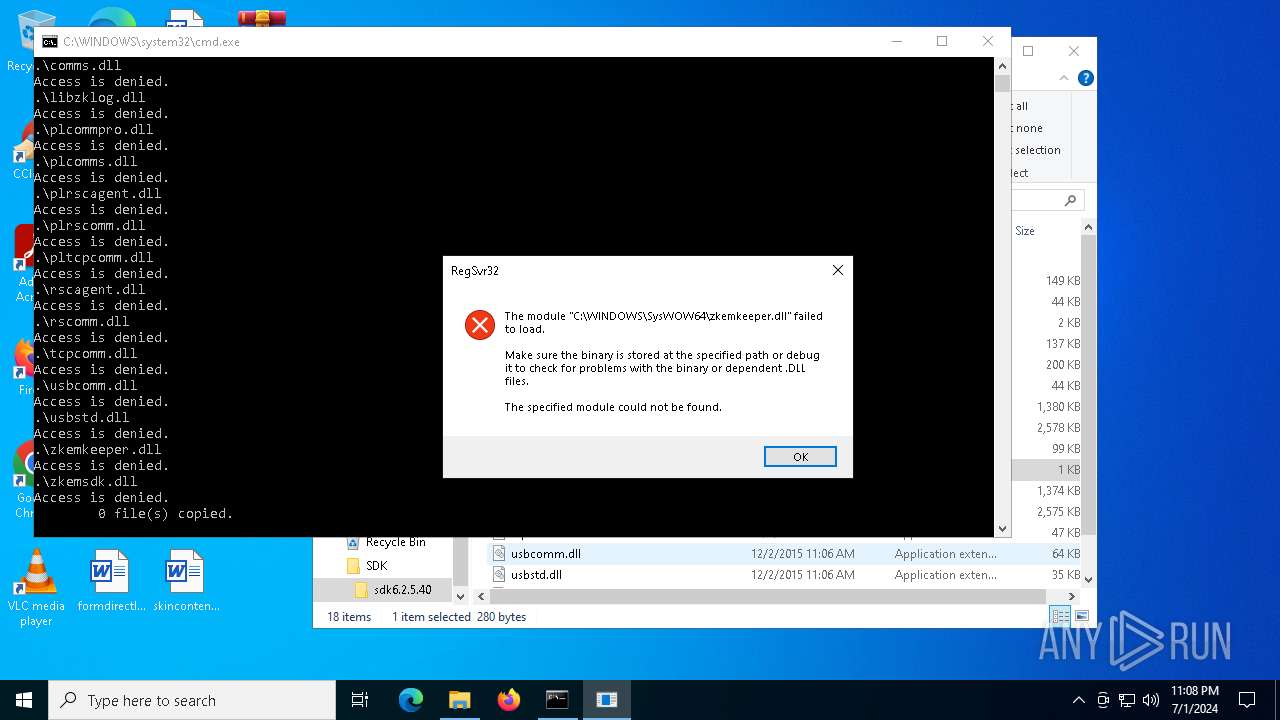The image size is (1280, 720).
Task: Click the usbstd.dll file icon
Action: (500, 574)
